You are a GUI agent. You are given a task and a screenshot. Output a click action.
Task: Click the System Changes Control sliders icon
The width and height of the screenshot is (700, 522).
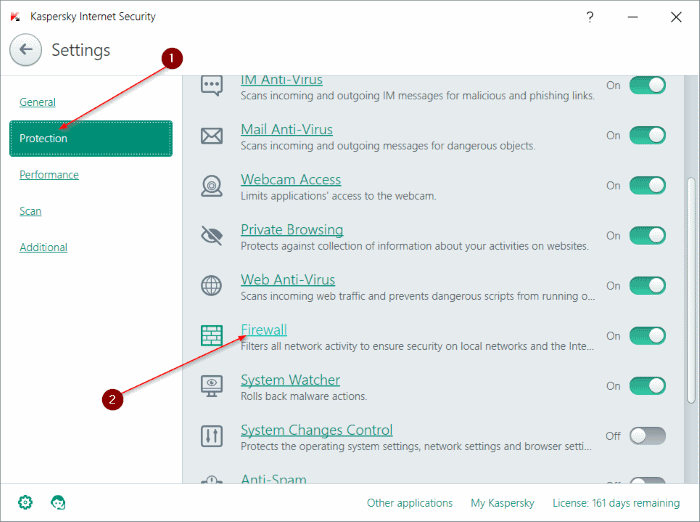coord(212,436)
